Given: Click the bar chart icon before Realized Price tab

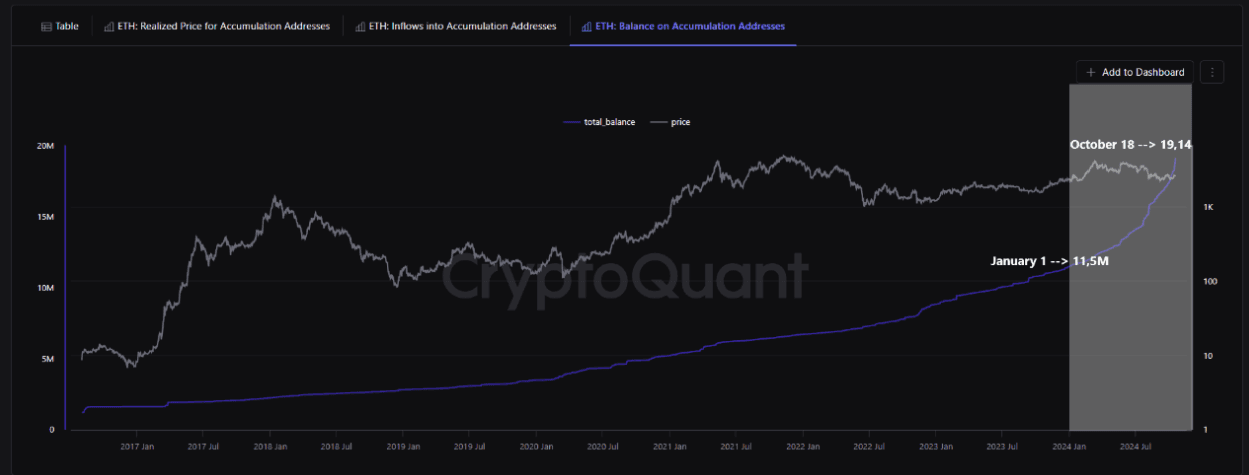Looking at the screenshot, I should coord(109,27).
